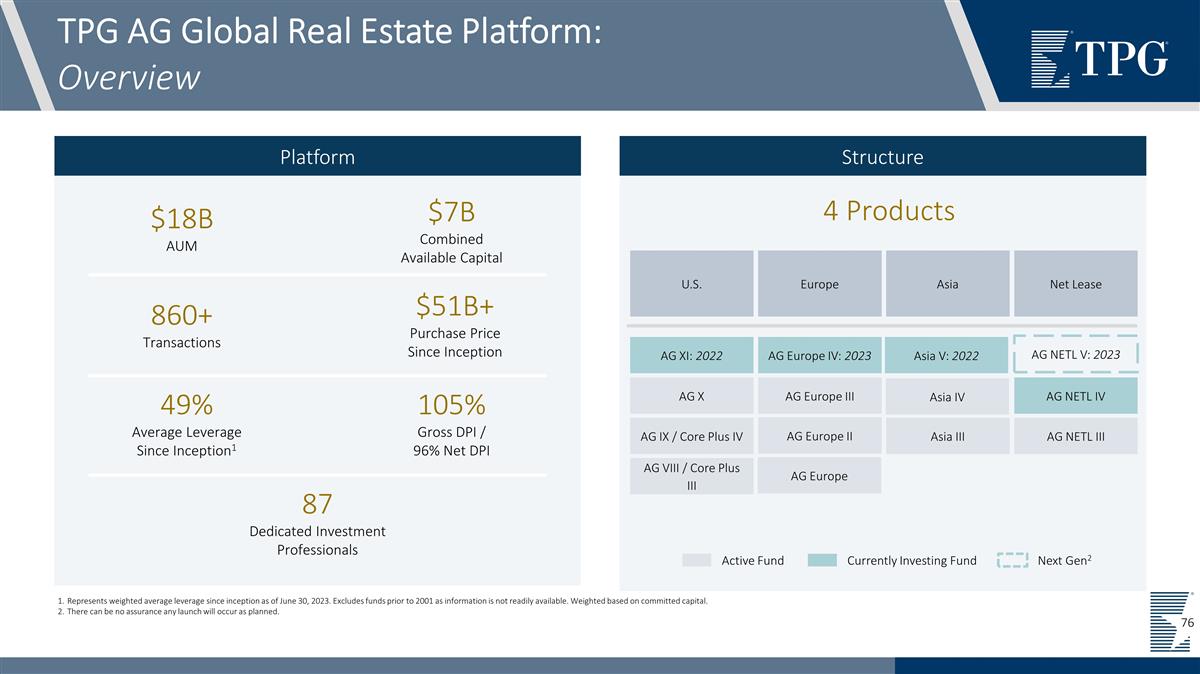1200x674 pixels.
Task: Click the $18B AUM figure
Action: (x=182, y=218)
